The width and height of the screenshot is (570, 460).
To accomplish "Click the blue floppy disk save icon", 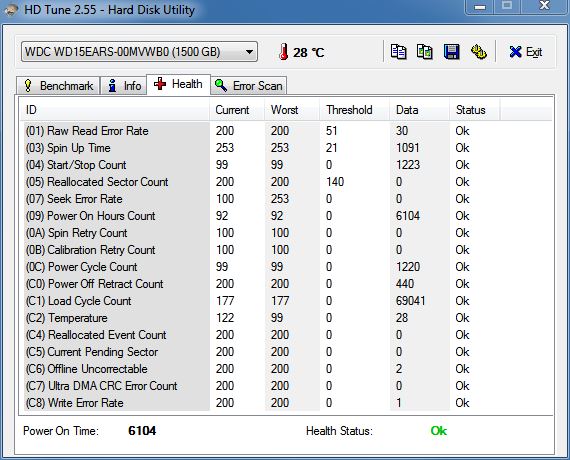I will 452,52.
